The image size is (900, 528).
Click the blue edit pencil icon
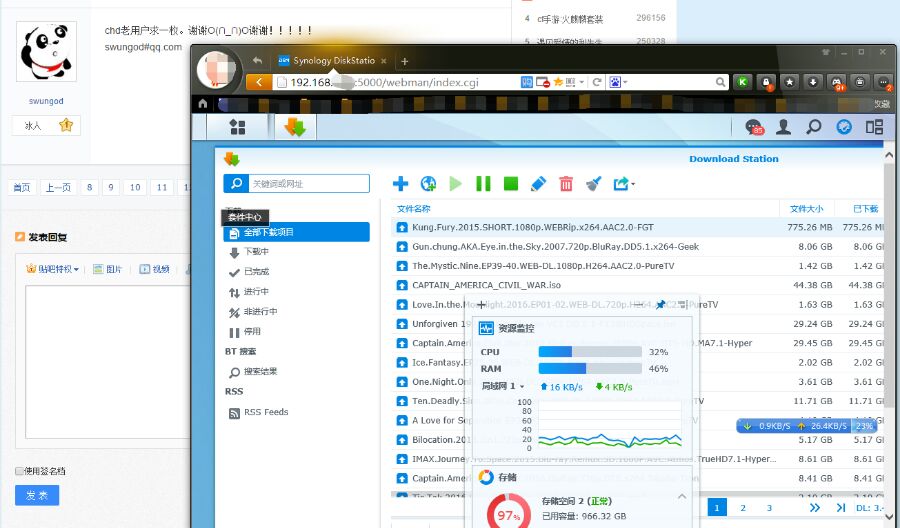(x=538, y=184)
